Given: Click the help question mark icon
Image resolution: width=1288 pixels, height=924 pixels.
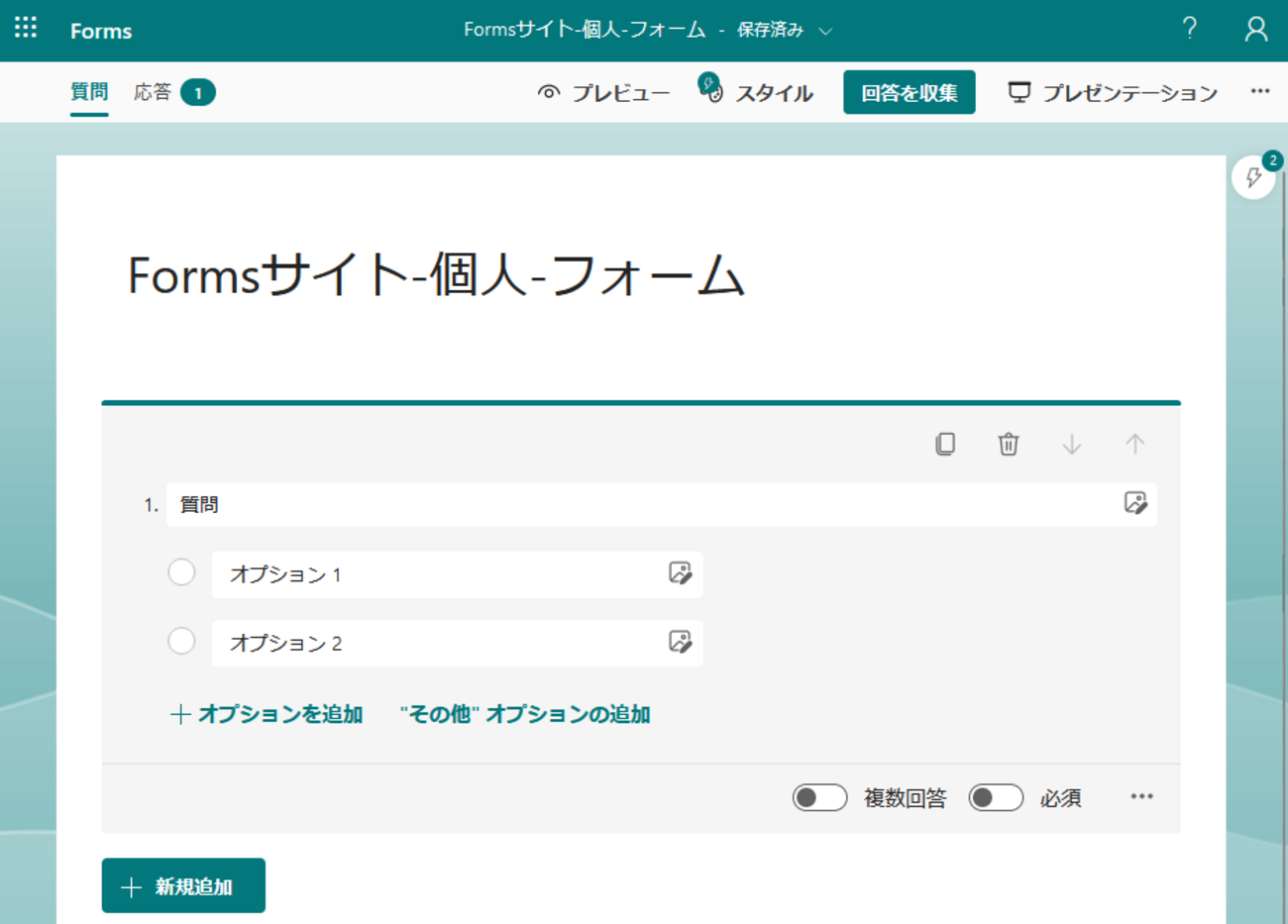Looking at the screenshot, I should click(x=1189, y=29).
